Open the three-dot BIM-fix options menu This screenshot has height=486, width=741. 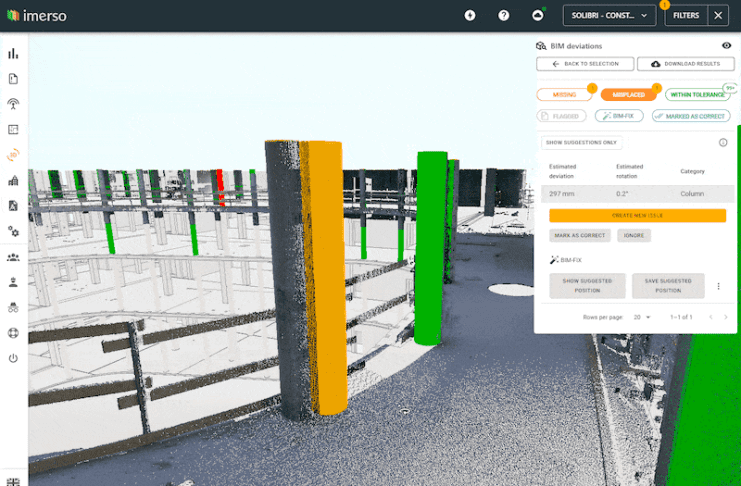coord(718,287)
